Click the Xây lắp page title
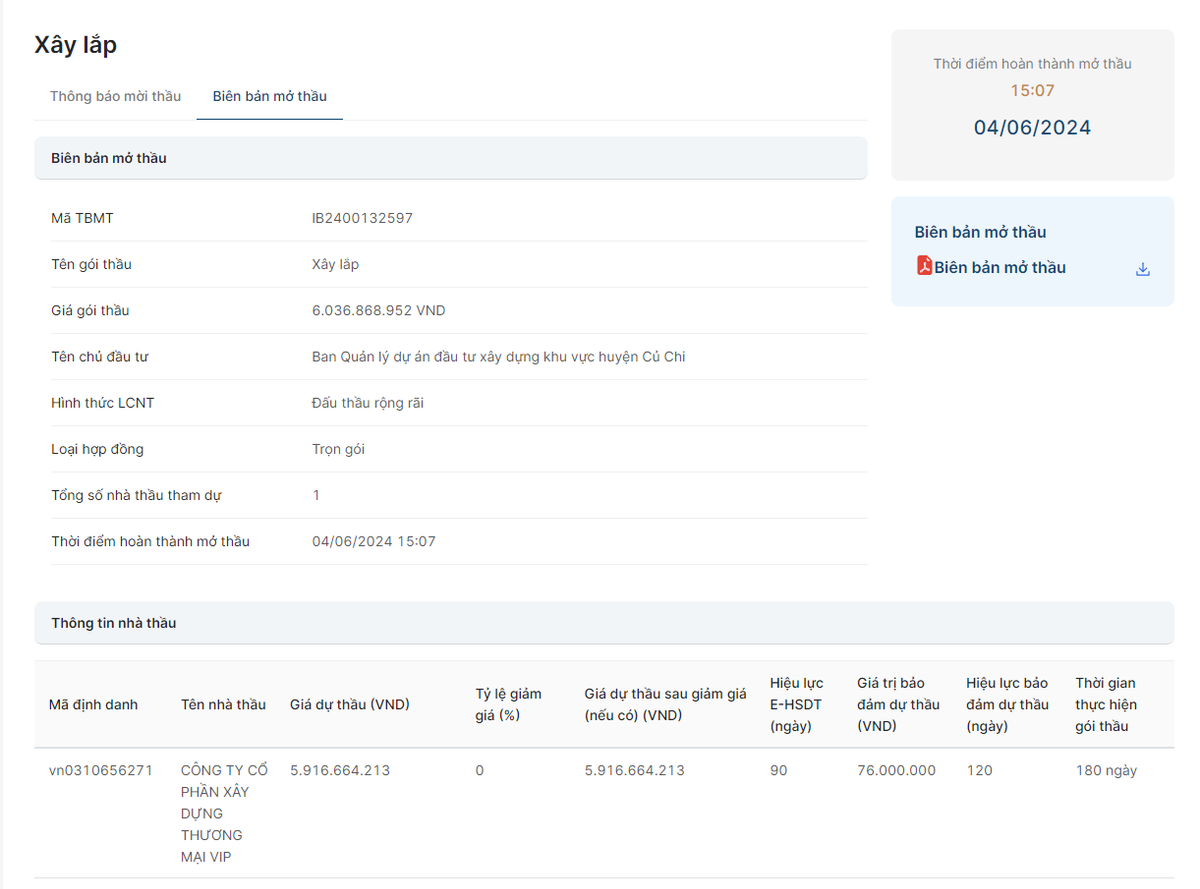Screen dimensions: 1200x889 (x=76, y=45)
